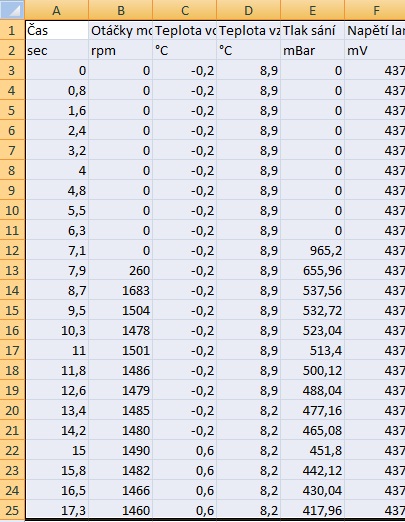Click the Select All corner triangle
Viewport: 405px width, 522px height.
click(x=12, y=9)
